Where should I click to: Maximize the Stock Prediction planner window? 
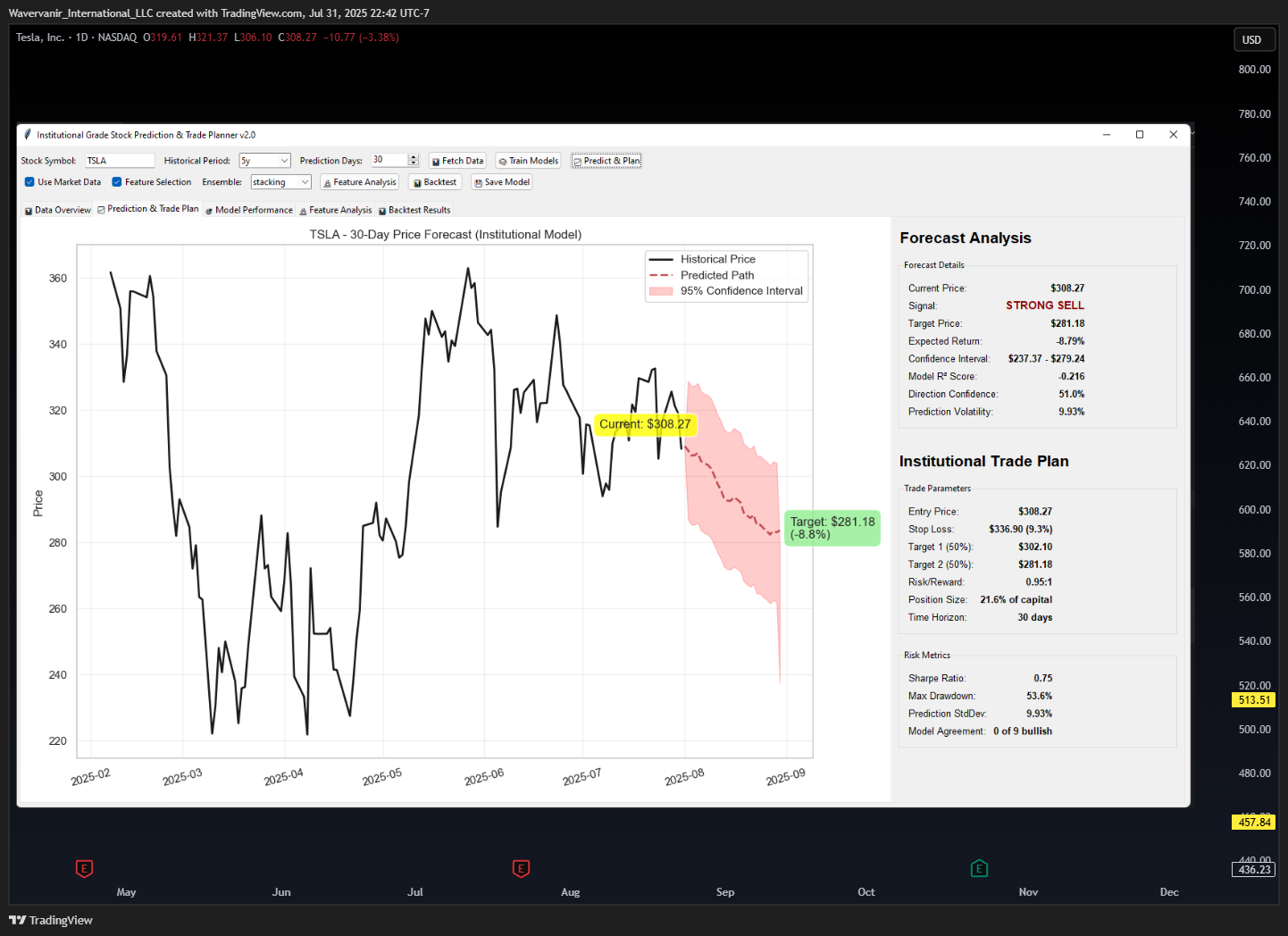click(1140, 135)
